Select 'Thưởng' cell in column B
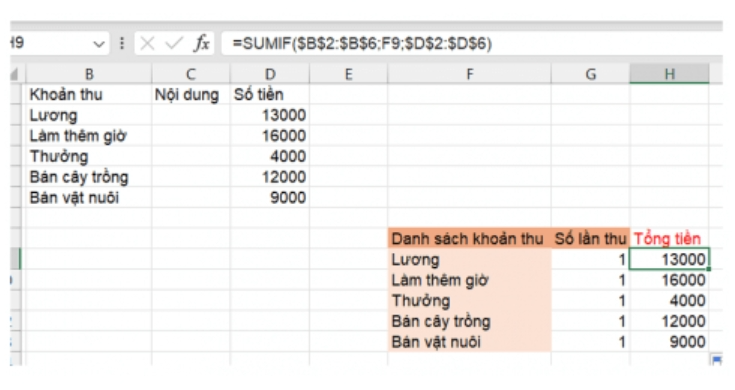The height and width of the screenshot is (390, 735). (89, 156)
